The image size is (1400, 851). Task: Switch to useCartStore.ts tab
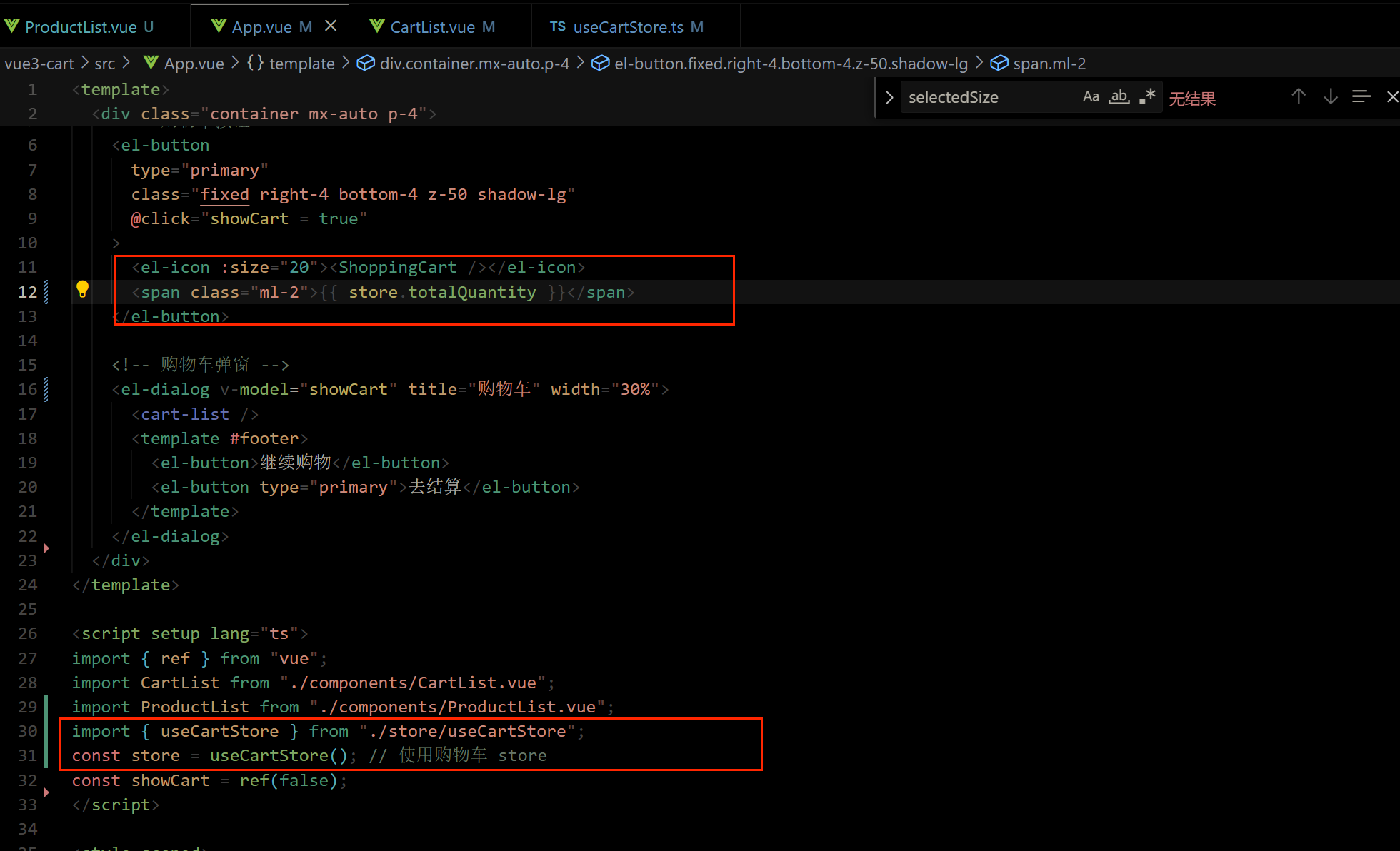tap(628, 27)
